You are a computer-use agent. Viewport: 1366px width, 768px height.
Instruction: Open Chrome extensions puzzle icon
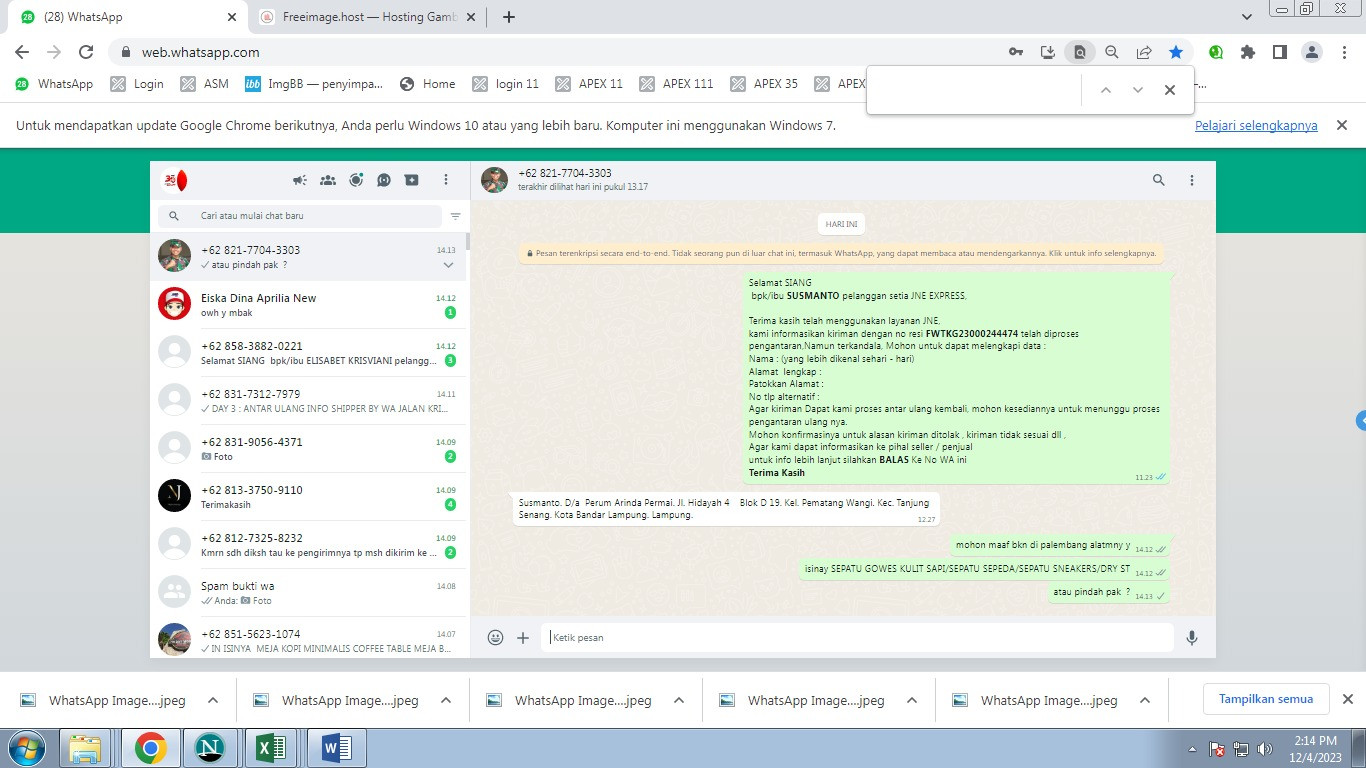pyautogui.click(x=1248, y=52)
